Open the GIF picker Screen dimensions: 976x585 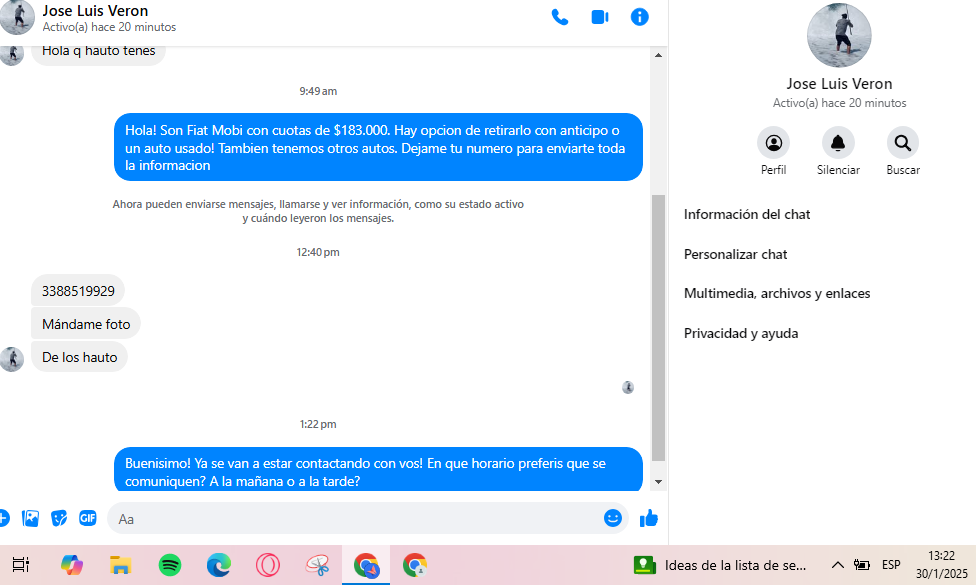(88, 518)
